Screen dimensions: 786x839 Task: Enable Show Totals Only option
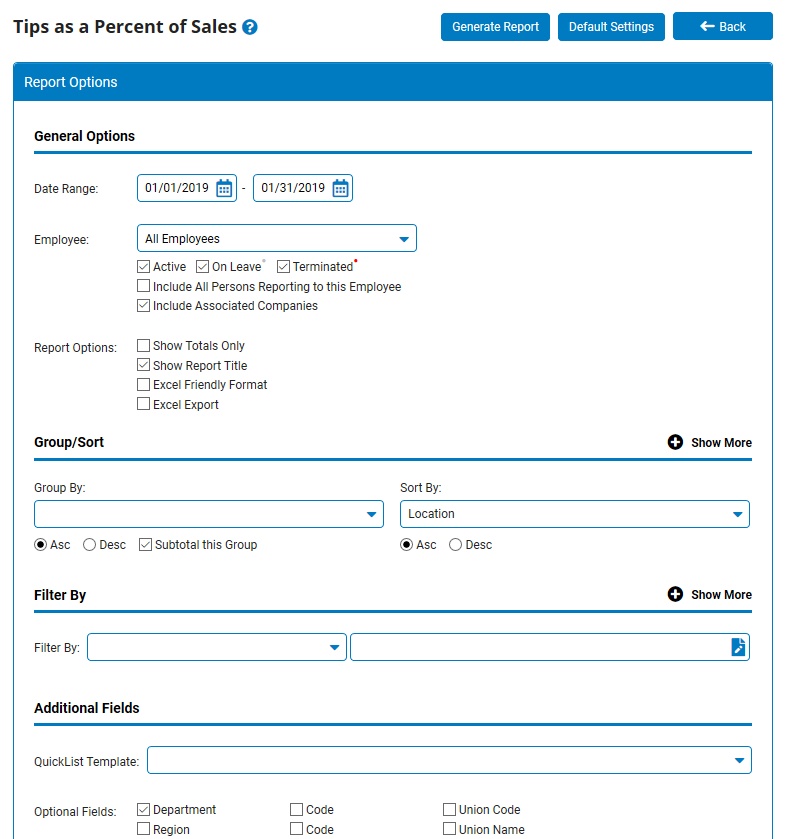pyautogui.click(x=144, y=346)
